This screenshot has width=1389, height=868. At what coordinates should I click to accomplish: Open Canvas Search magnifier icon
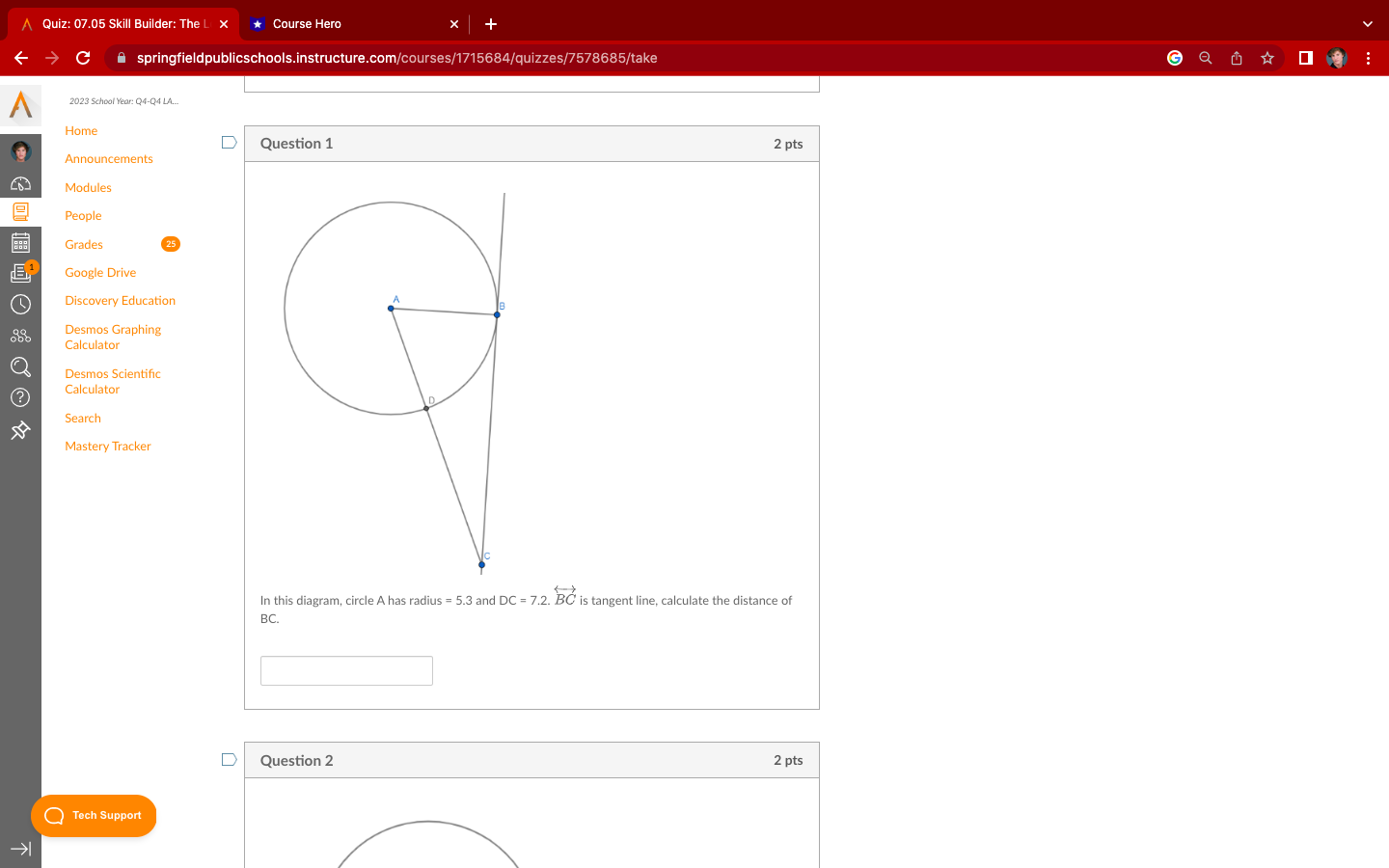21,367
